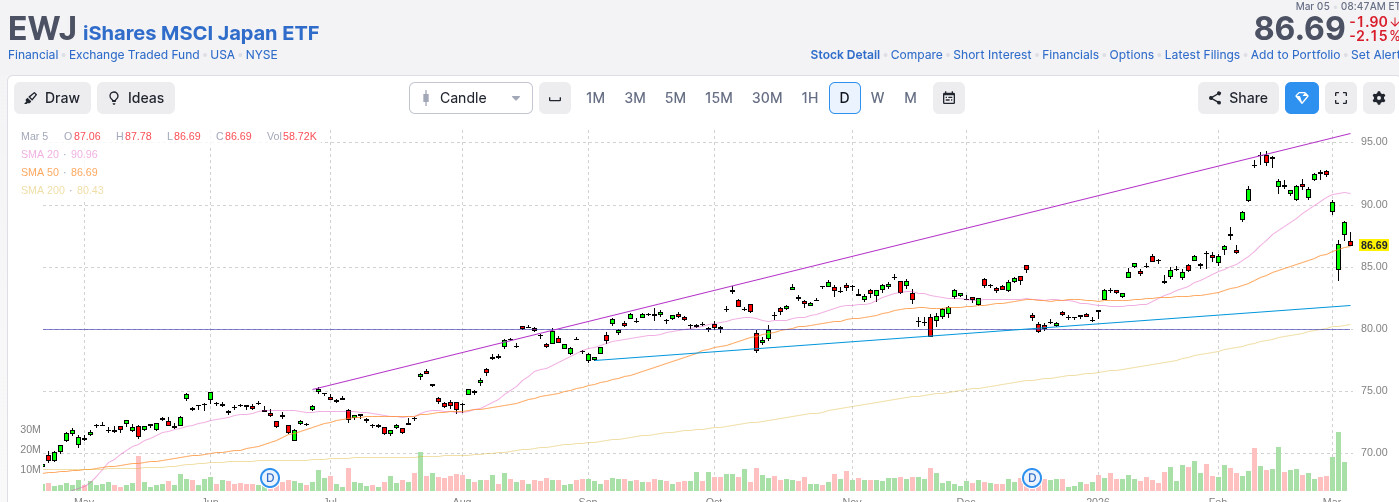The width and height of the screenshot is (1399, 502).
Task: Click the chart scale icon beside Candle
Action: (555, 98)
